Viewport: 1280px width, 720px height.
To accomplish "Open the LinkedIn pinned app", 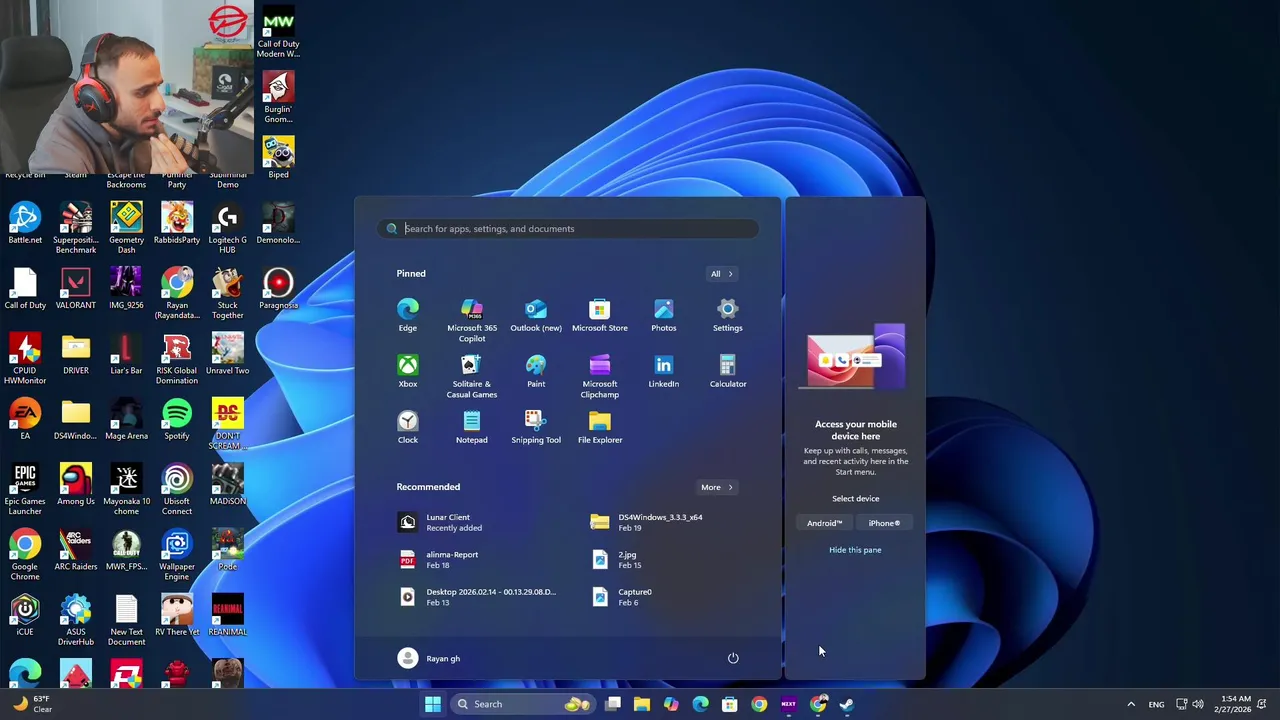I will [664, 372].
